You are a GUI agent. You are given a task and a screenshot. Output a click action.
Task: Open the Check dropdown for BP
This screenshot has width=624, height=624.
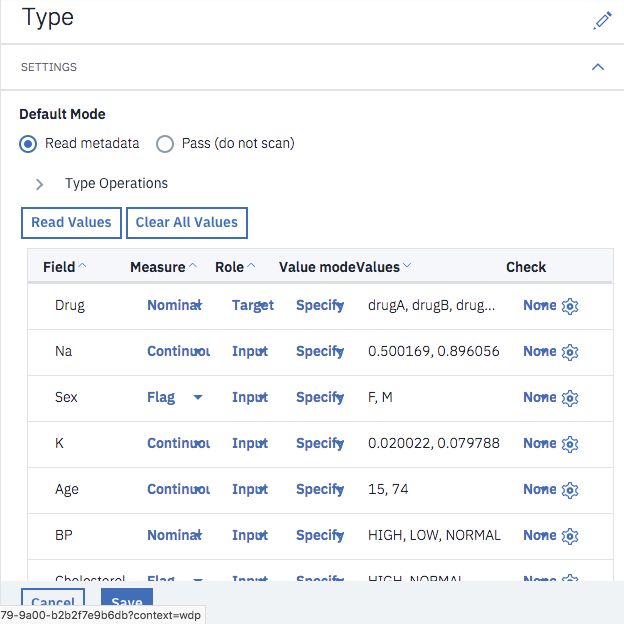pos(540,536)
